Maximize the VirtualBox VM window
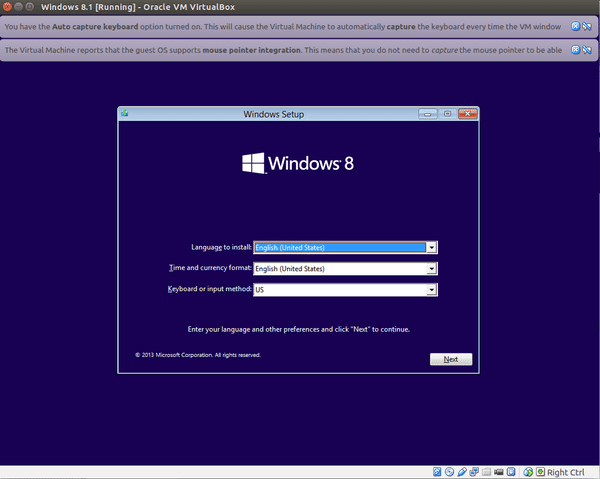600x479 pixels. [x=29, y=7]
